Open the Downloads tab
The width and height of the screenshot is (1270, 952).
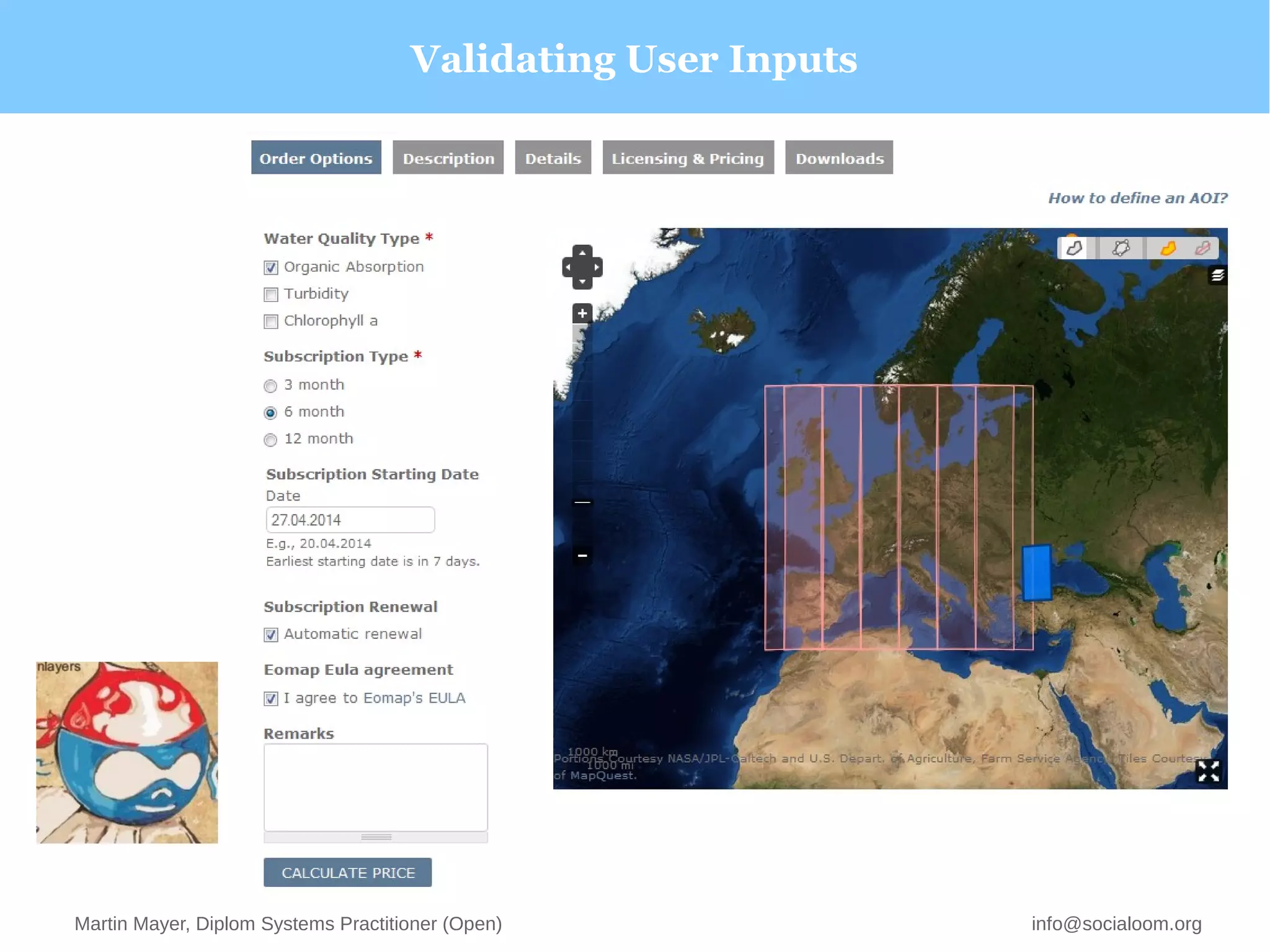(x=839, y=158)
